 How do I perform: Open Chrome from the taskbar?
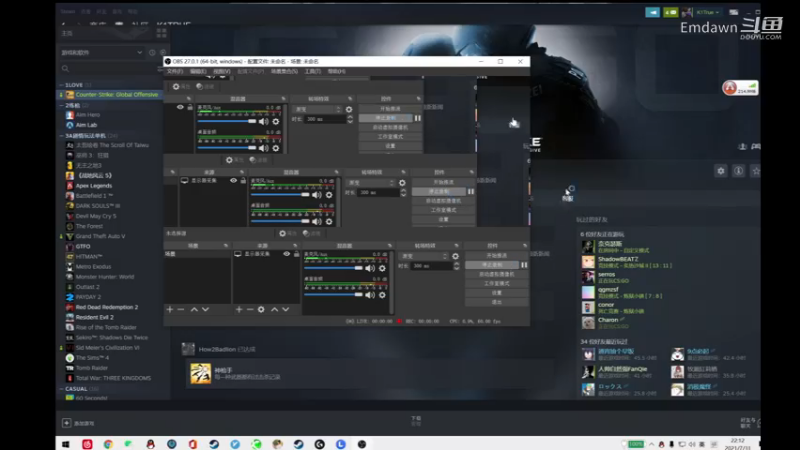pos(108,444)
